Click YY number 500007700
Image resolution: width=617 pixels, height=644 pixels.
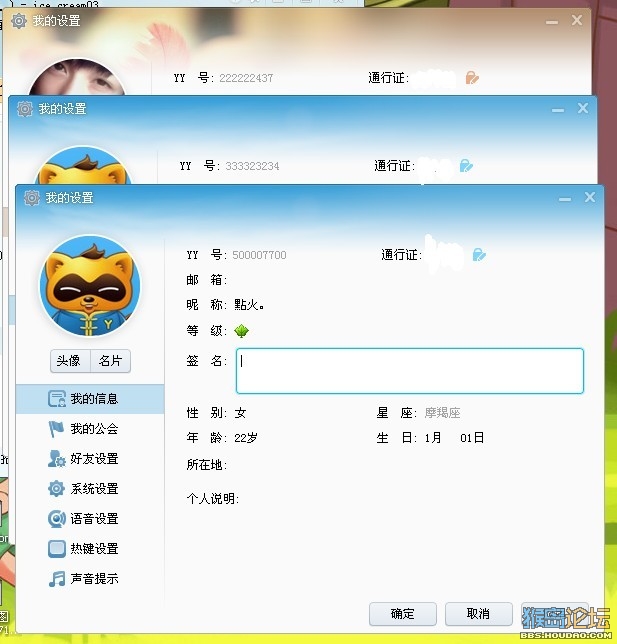[259, 255]
